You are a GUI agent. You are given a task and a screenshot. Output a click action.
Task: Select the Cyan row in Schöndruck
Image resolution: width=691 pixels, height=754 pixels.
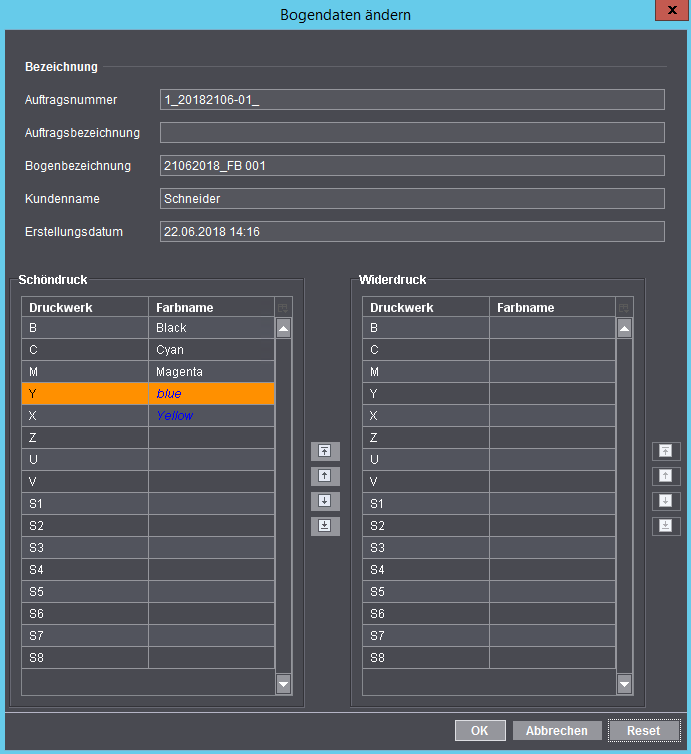(148, 350)
